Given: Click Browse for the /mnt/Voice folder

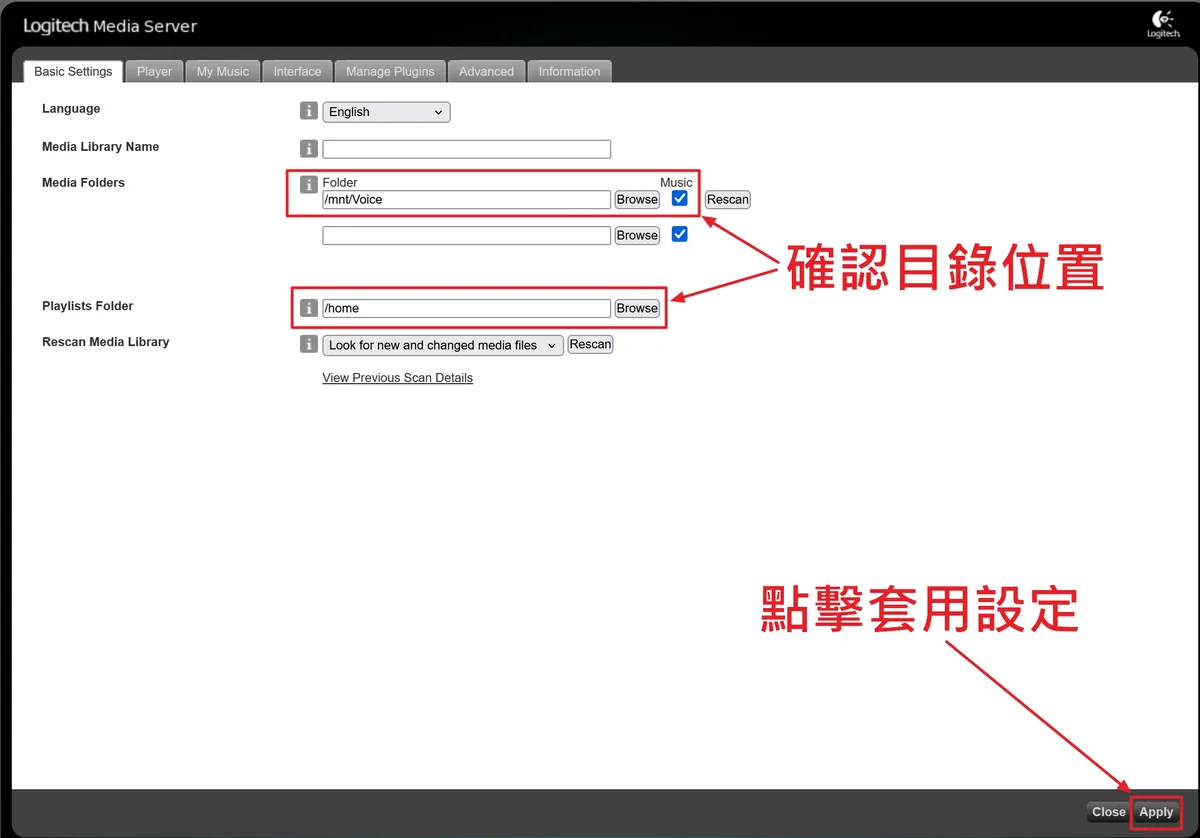Looking at the screenshot, I should (637, 199).
